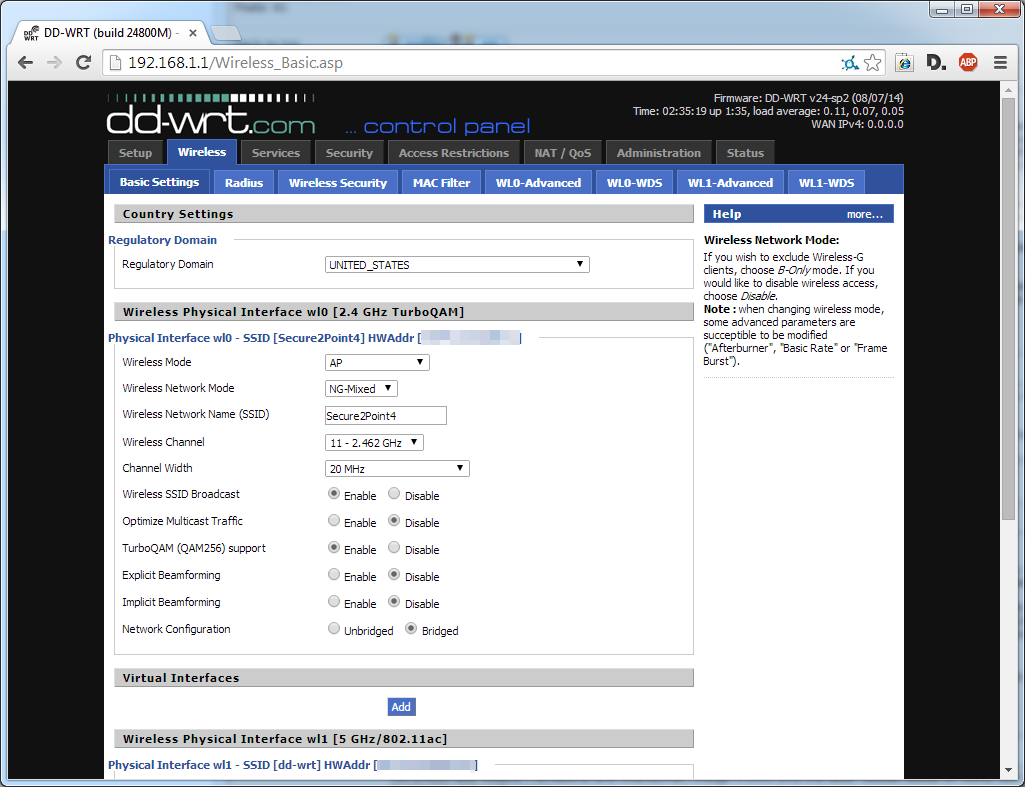Go back with the browser back arrow
The height and width of the screenshot is (787, 1025).
point(25,63)
